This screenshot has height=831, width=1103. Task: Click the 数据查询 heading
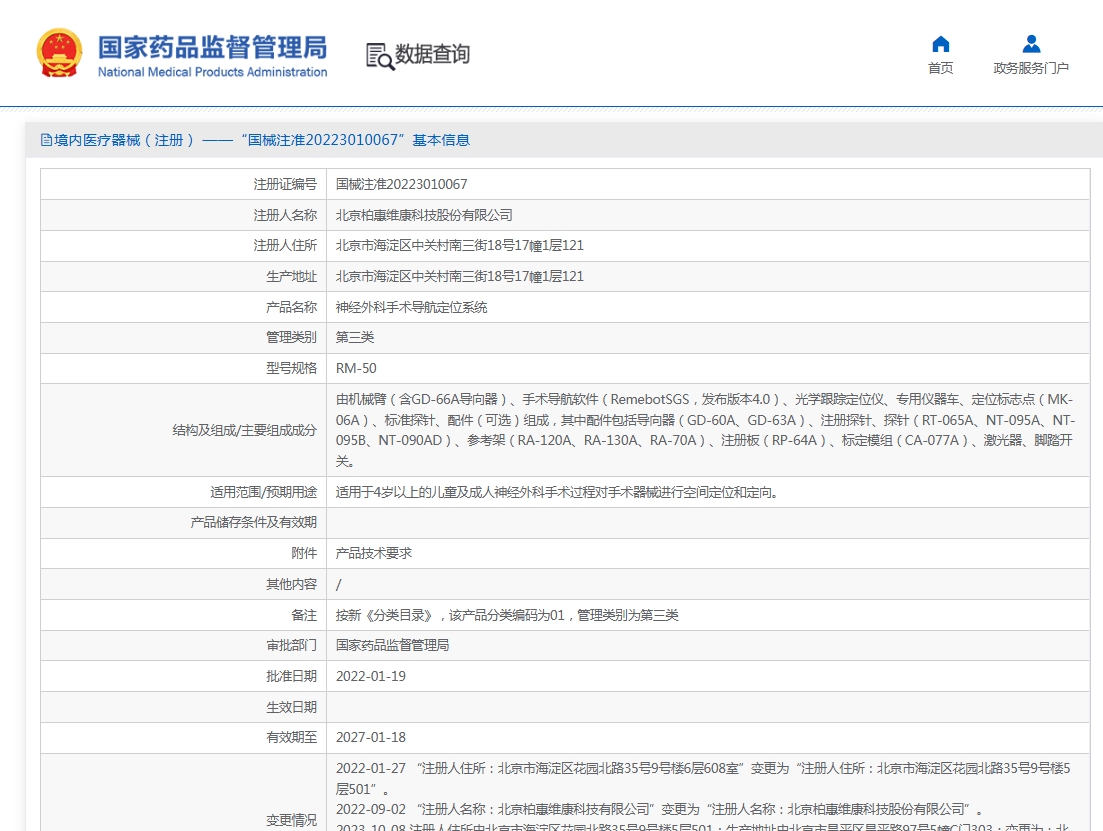coord(432,54)
